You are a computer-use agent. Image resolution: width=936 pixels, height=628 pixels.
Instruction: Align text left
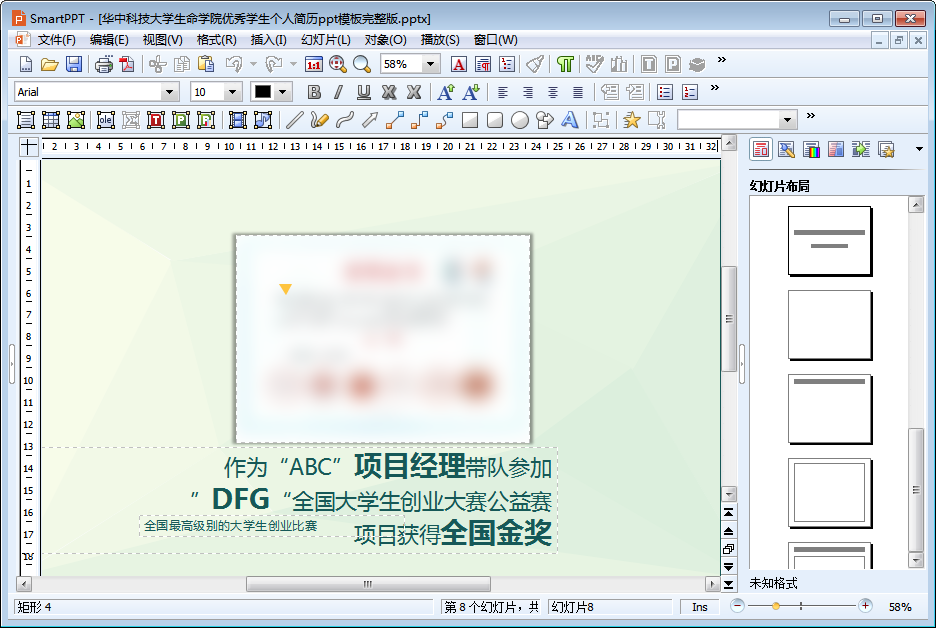(x=503, y=92)
